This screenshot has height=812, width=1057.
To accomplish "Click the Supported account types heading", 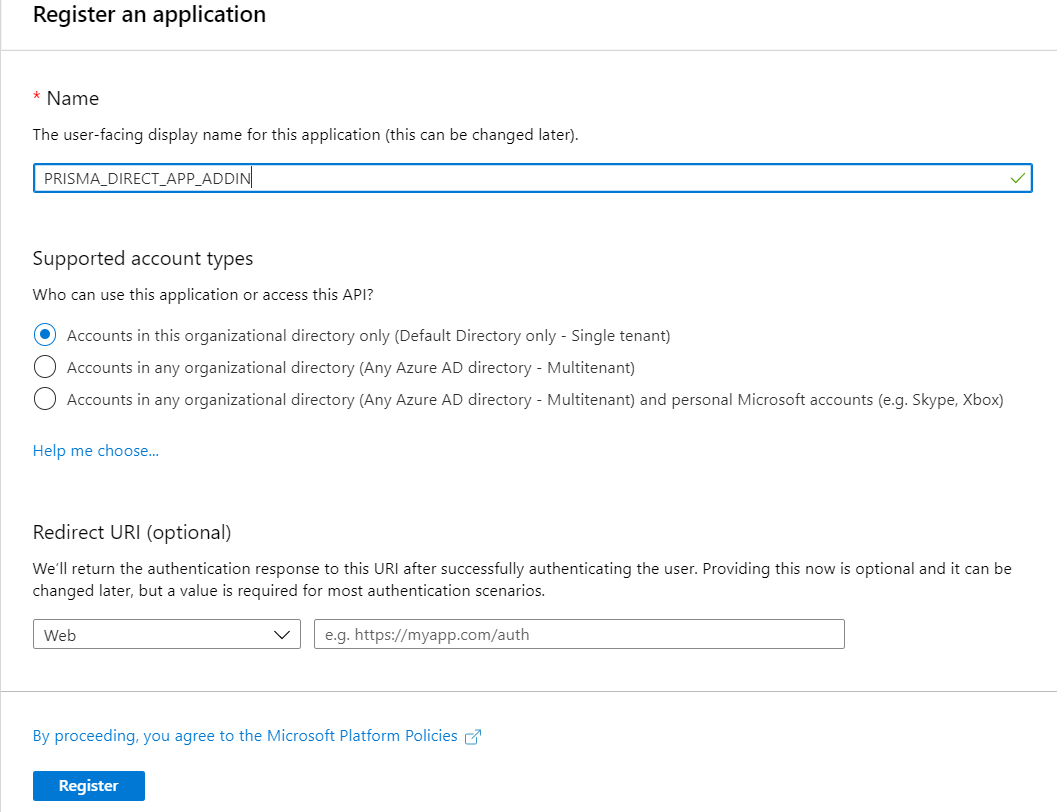I will coord(143,258).
